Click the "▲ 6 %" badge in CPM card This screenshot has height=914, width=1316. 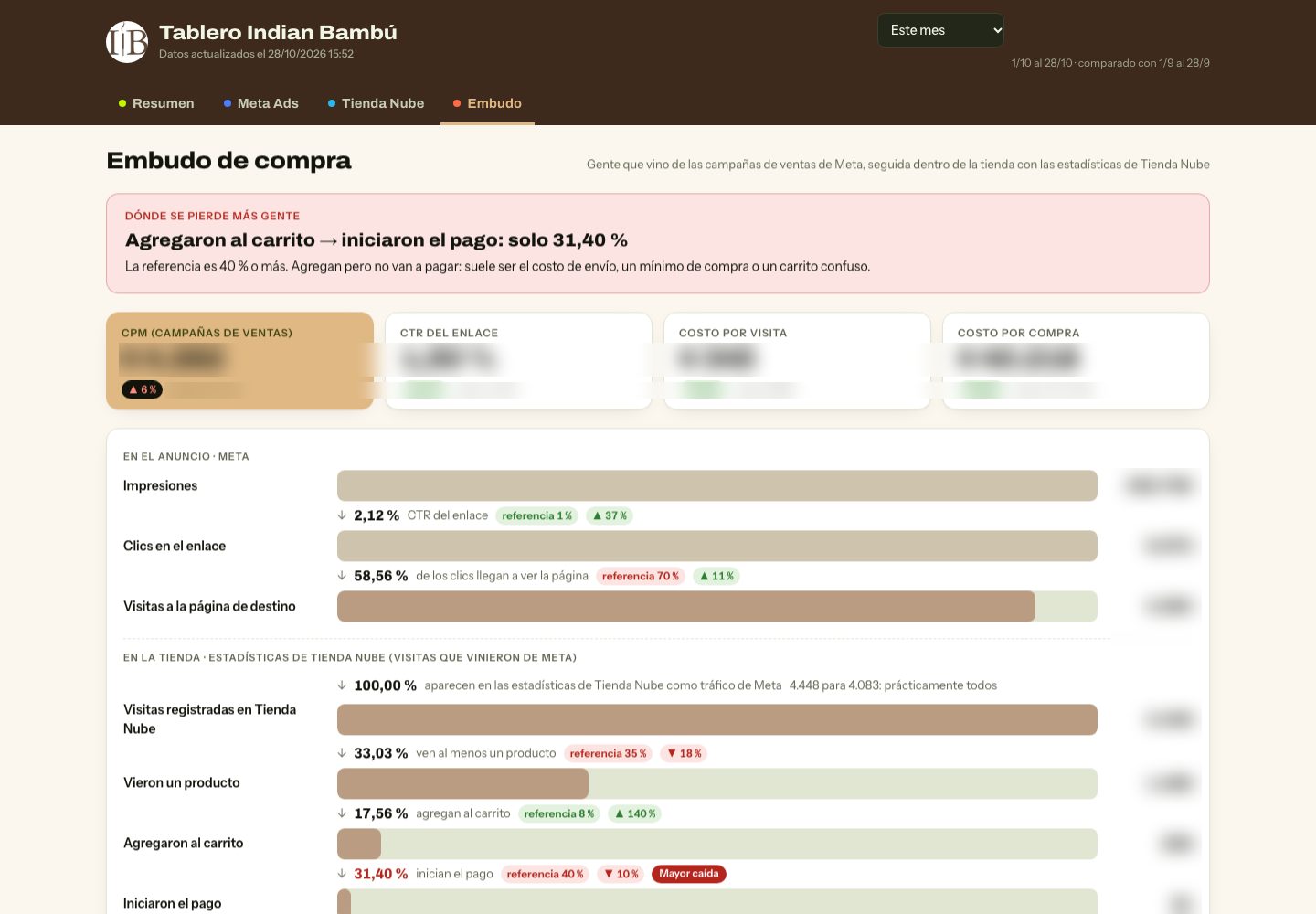pos(142,389)
